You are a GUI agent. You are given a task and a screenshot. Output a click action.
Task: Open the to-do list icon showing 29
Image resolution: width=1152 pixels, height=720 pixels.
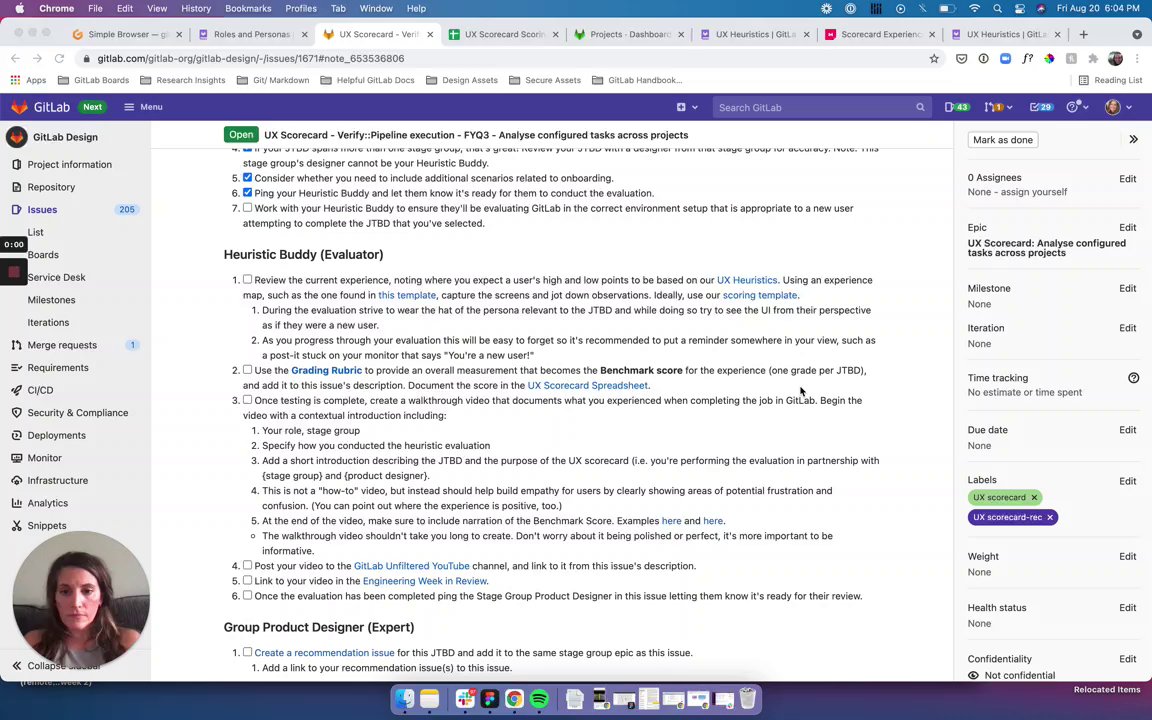tap(1041, 107)
